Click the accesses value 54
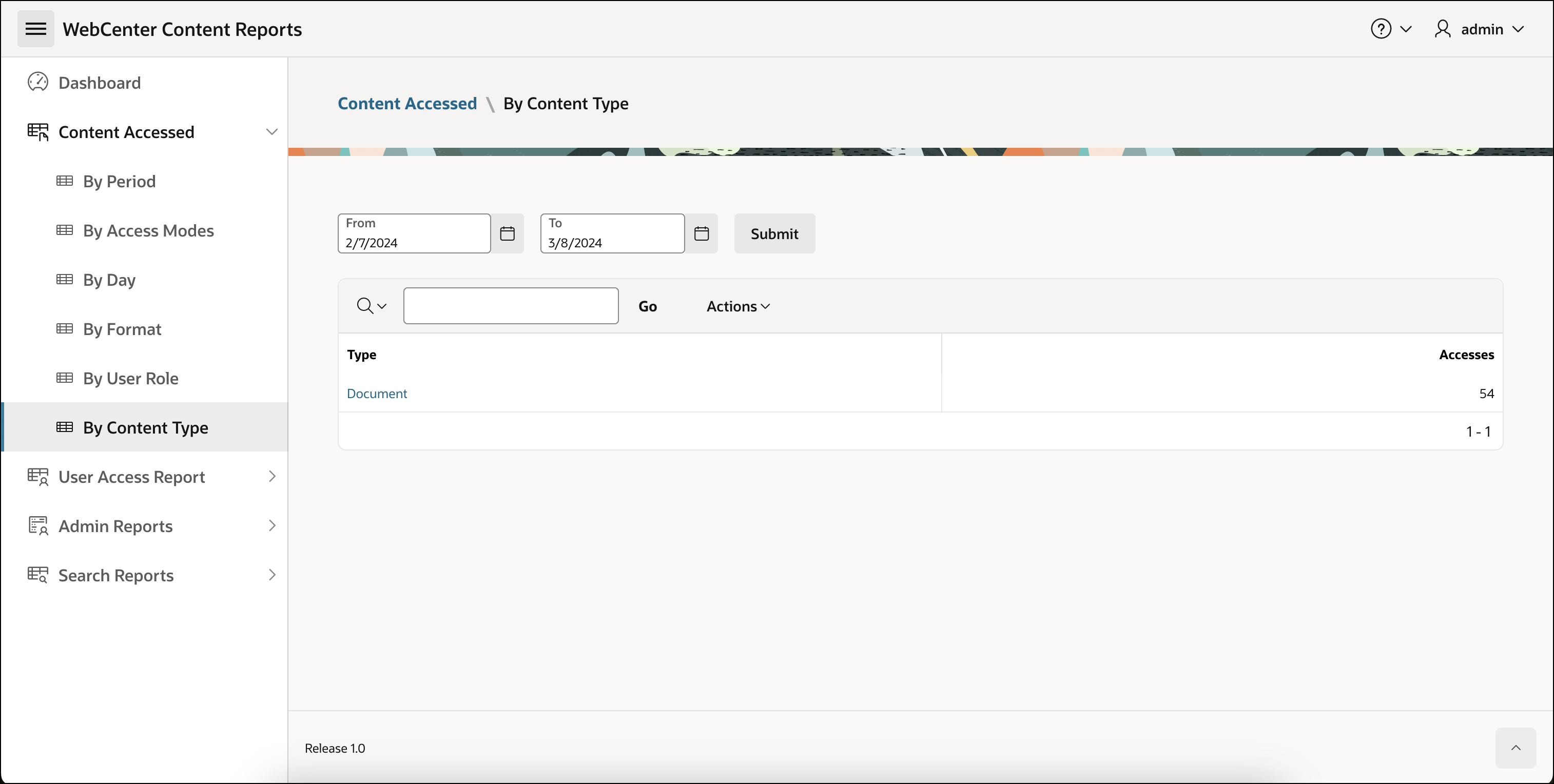Image resolution: width=1554 pixels, height=784 pixels. [x=1486, y=393]
